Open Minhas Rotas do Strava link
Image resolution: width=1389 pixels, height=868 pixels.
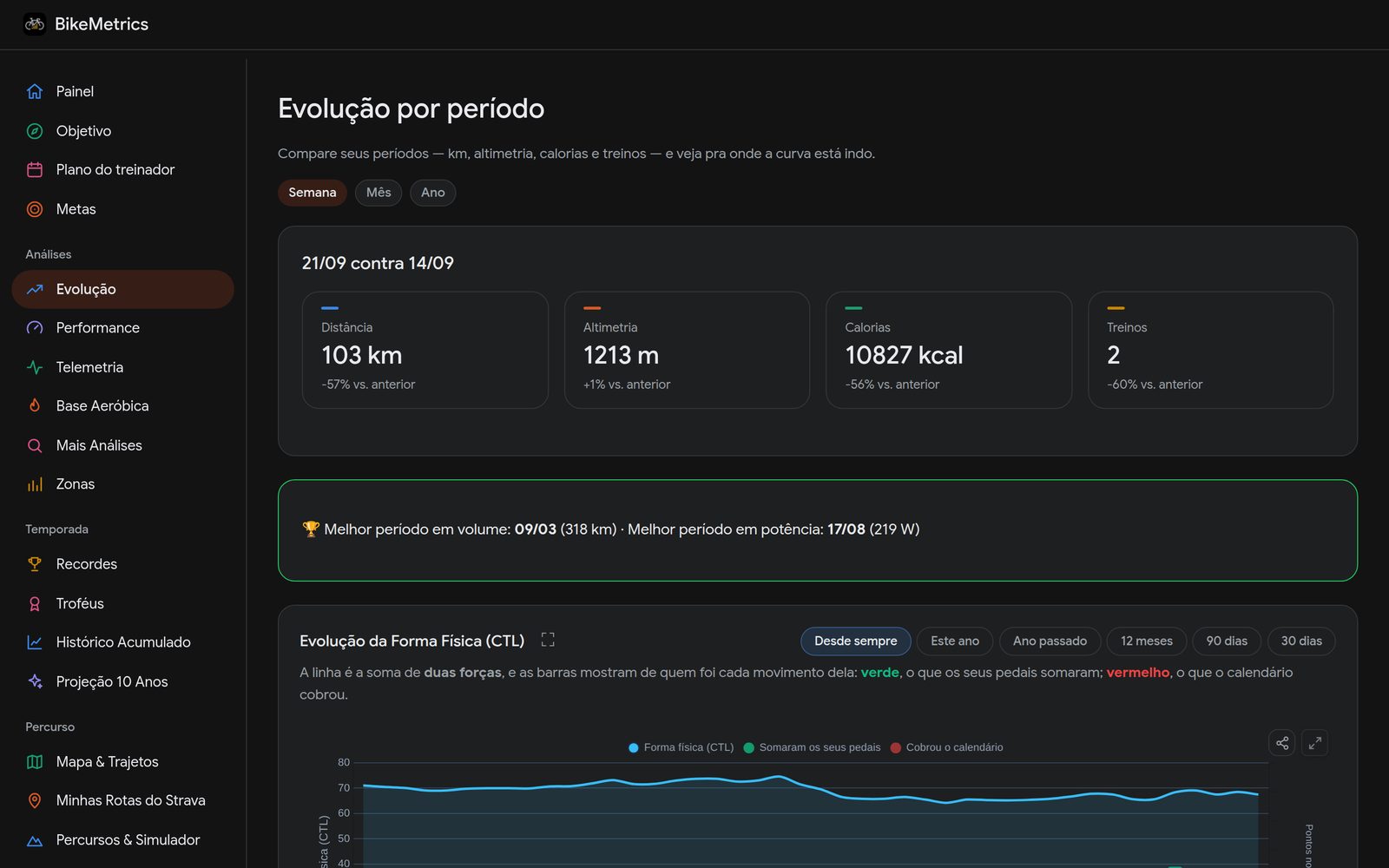click(x=122, y=800)
